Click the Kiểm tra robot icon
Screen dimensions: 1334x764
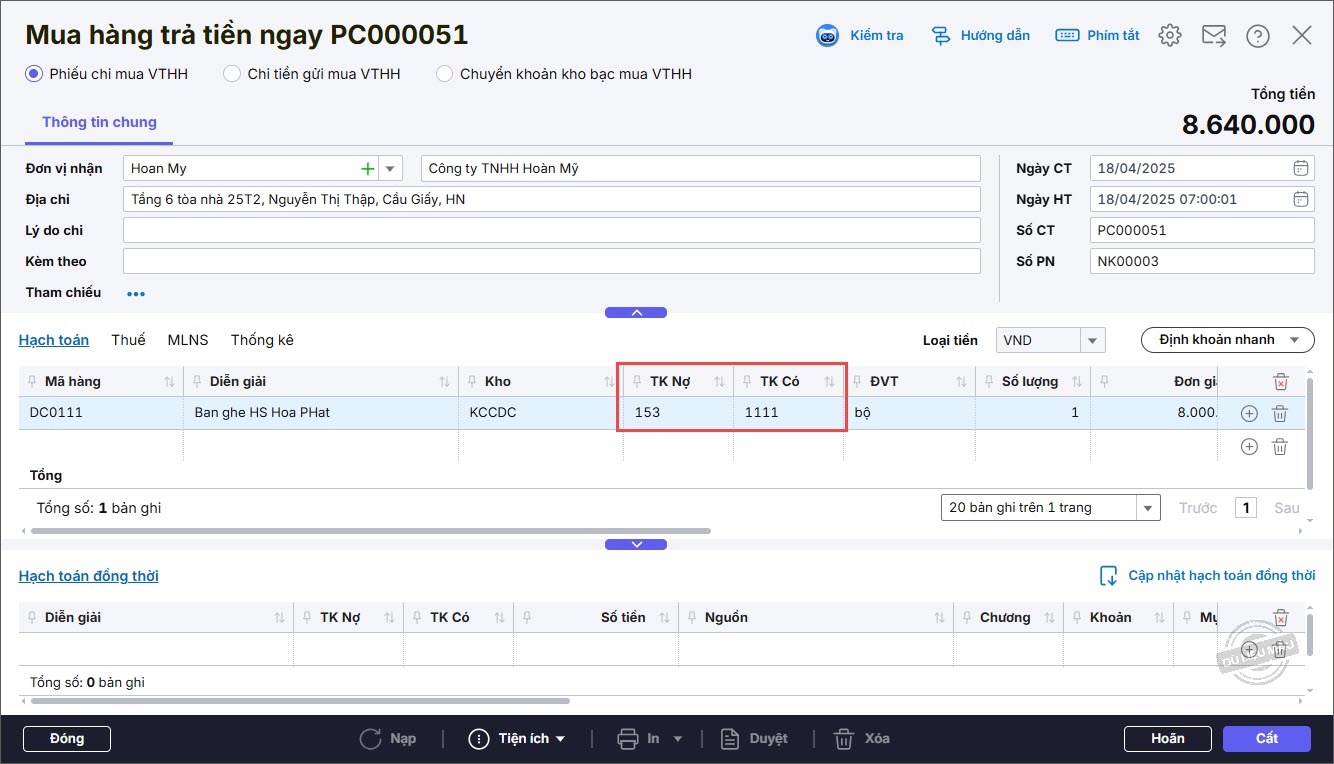(828, 36)
